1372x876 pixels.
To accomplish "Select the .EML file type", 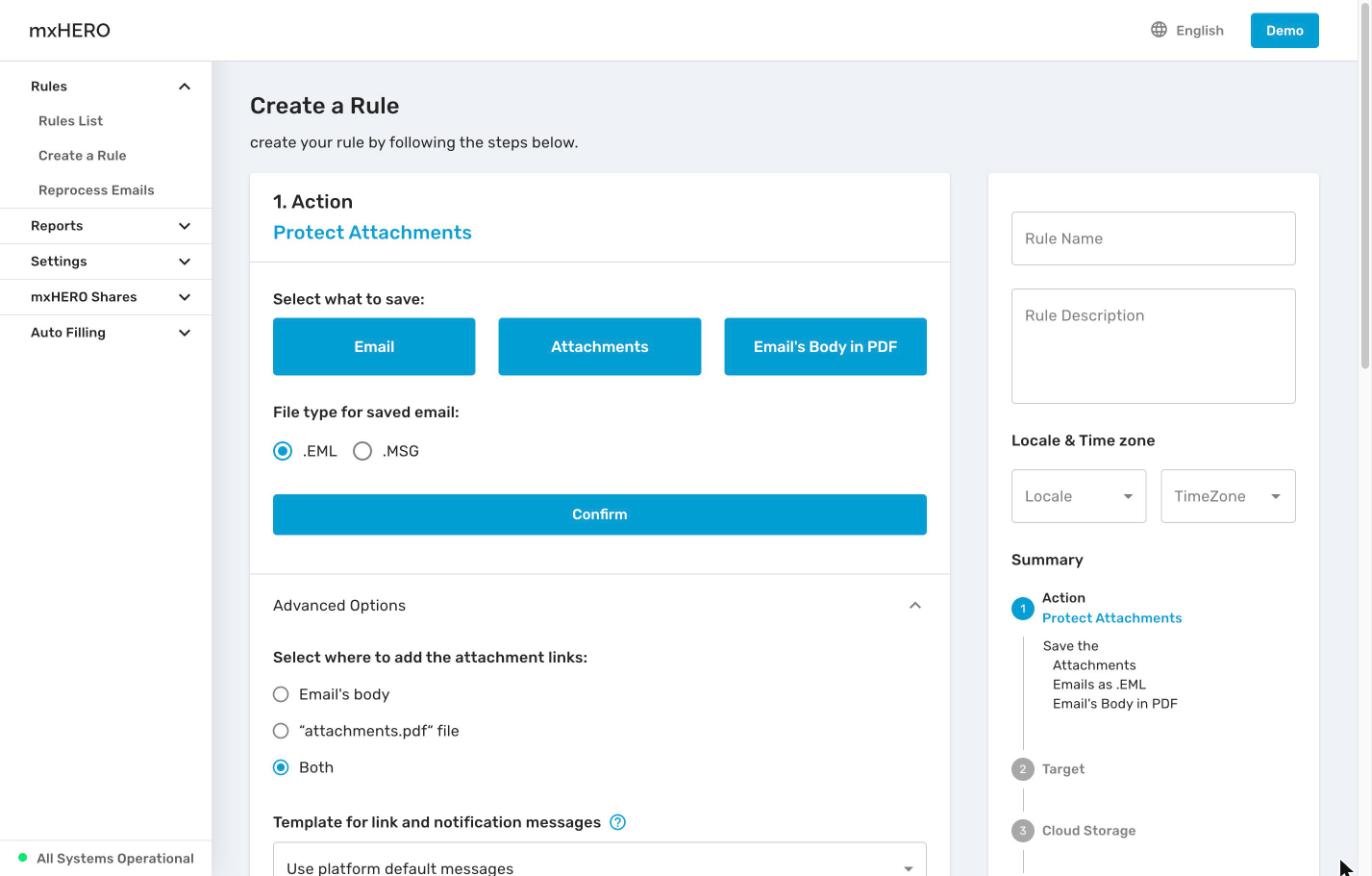I will [283, 451].
